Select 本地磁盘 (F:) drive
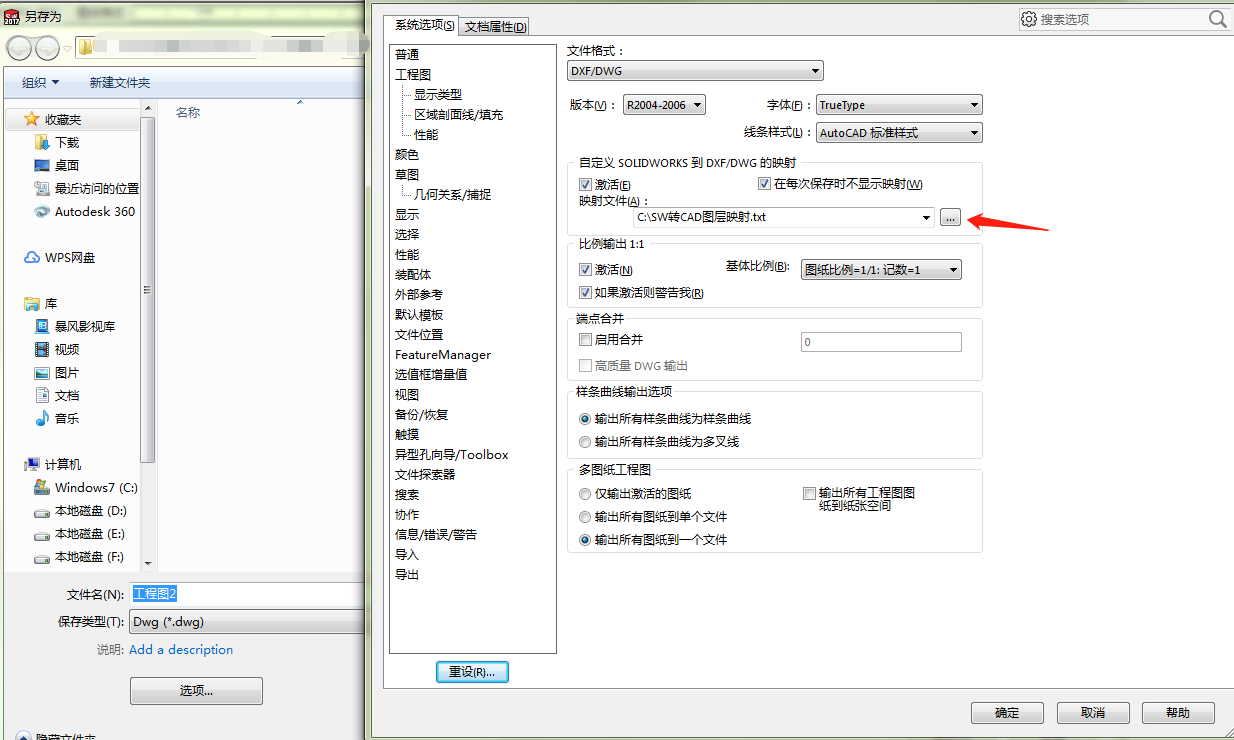This screenshot has width=1234, height=740. 80,556
